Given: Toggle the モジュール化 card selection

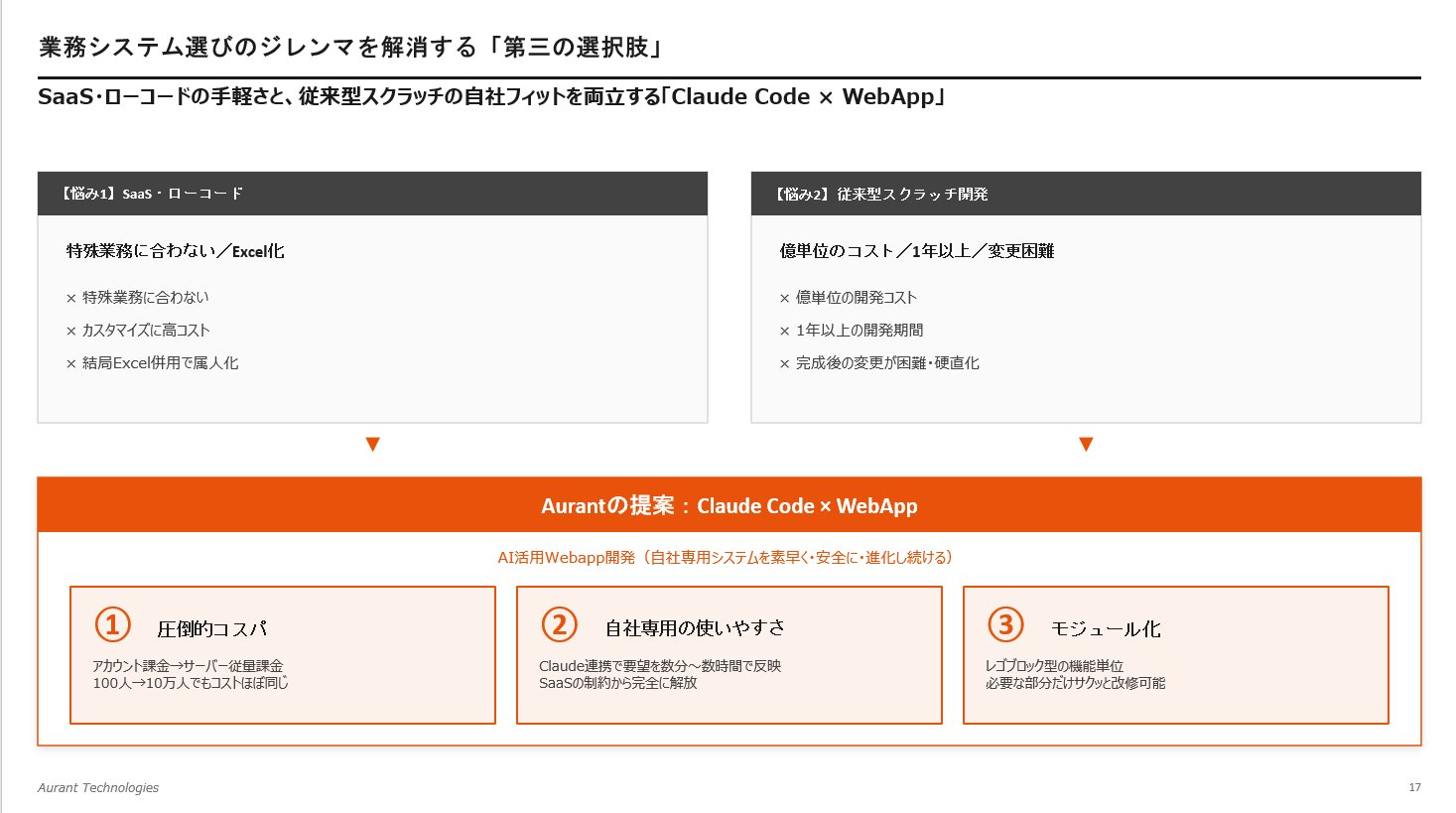Looking at the screenshot, I should pyautogui.click(x=1175, y=655).
